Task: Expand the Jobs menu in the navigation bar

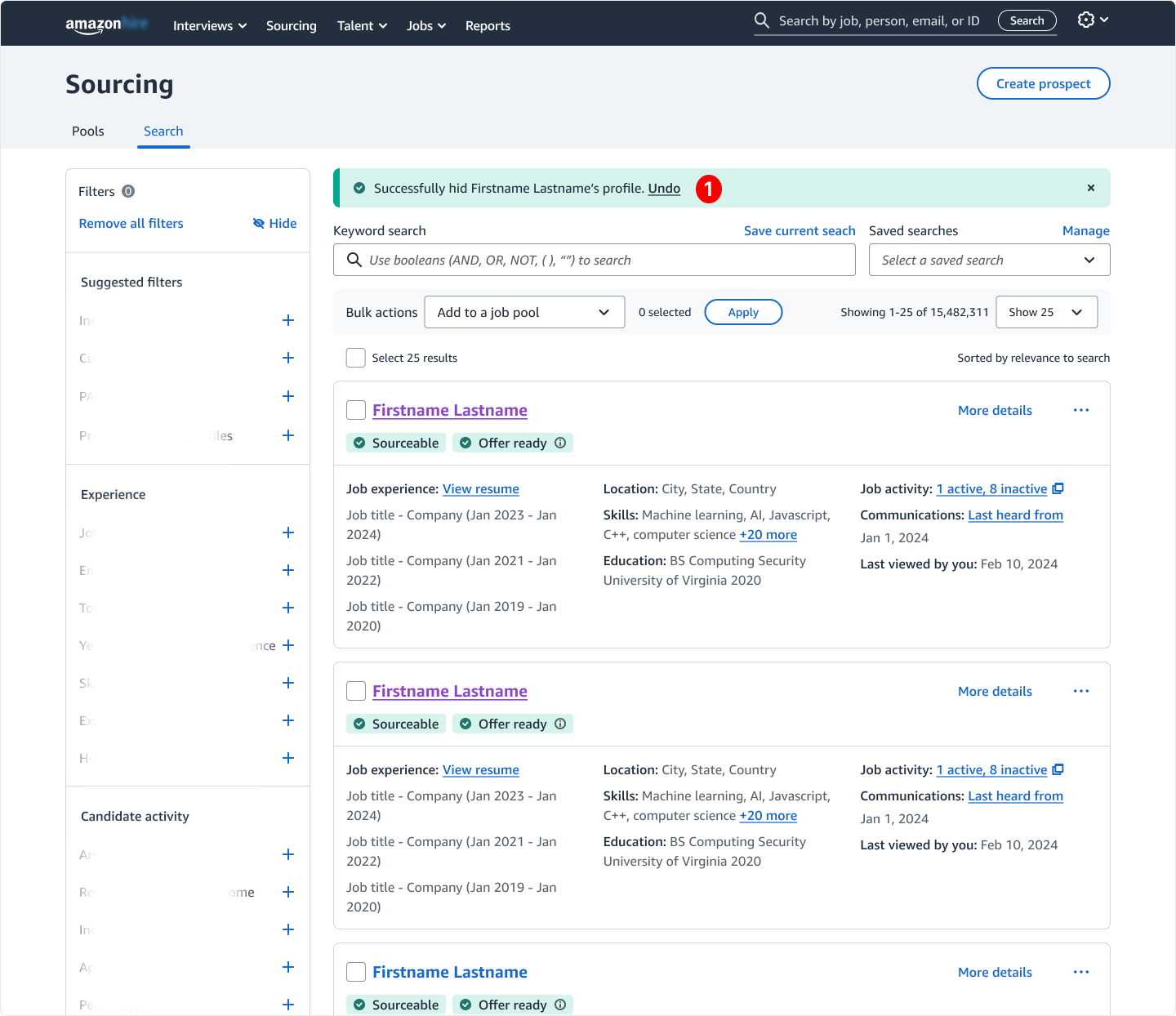Action: click(x=426, y=25)
